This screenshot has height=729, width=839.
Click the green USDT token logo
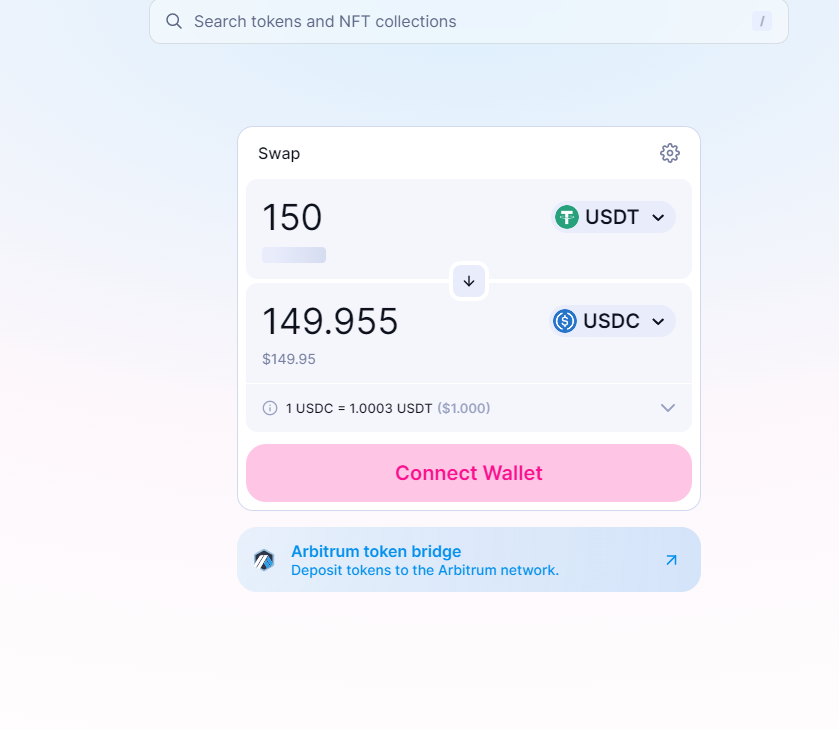567,217
